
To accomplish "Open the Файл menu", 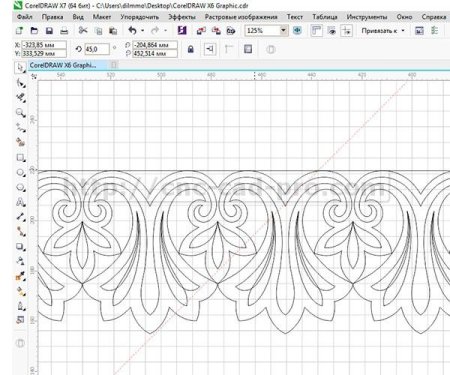I will [24, 17].
